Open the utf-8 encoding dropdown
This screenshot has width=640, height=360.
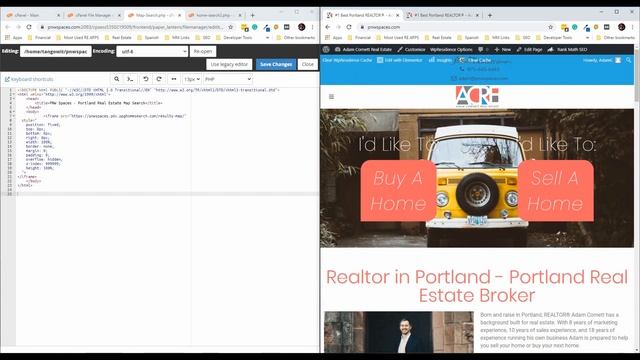(x=152, y=51)
